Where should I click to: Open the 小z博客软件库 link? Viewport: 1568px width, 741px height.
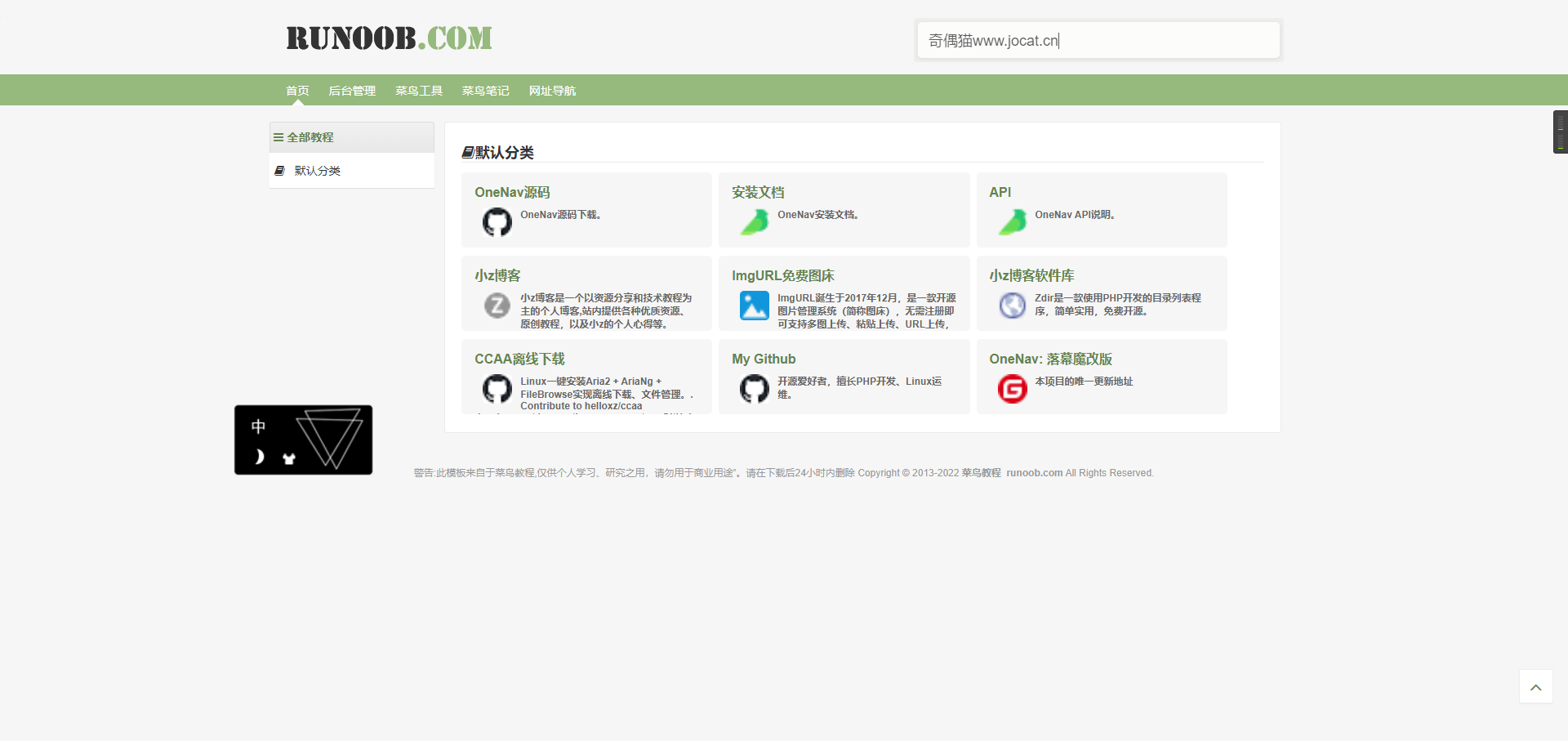coord(1031,275)
